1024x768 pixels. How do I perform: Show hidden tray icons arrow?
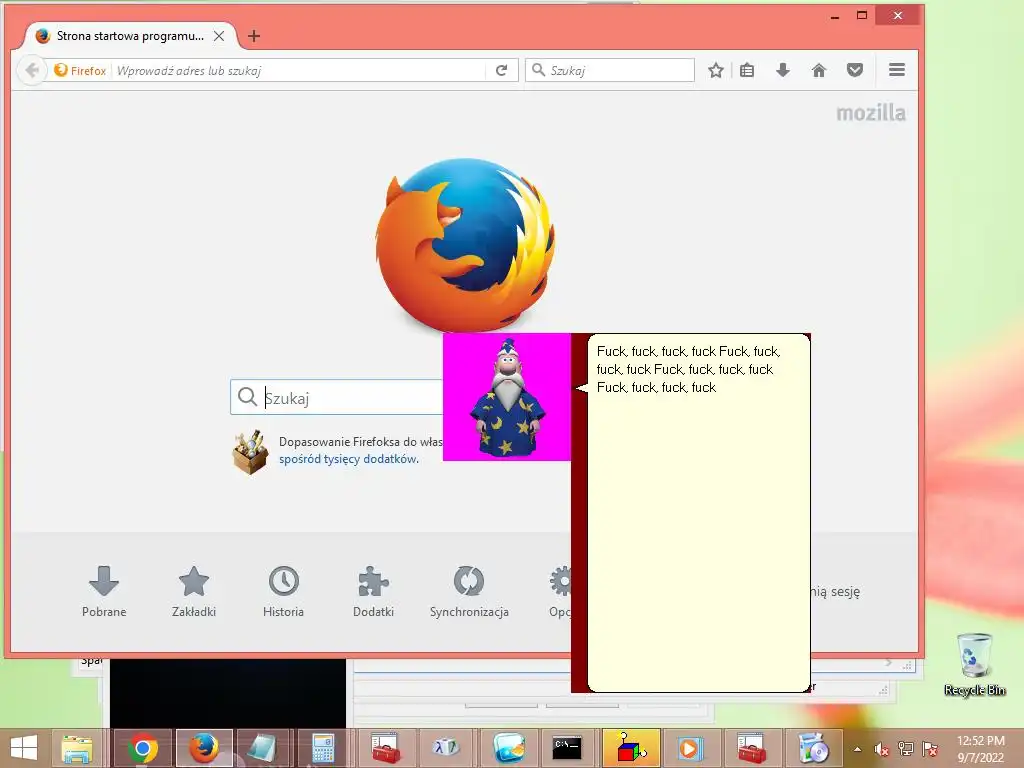pos(857,749)
